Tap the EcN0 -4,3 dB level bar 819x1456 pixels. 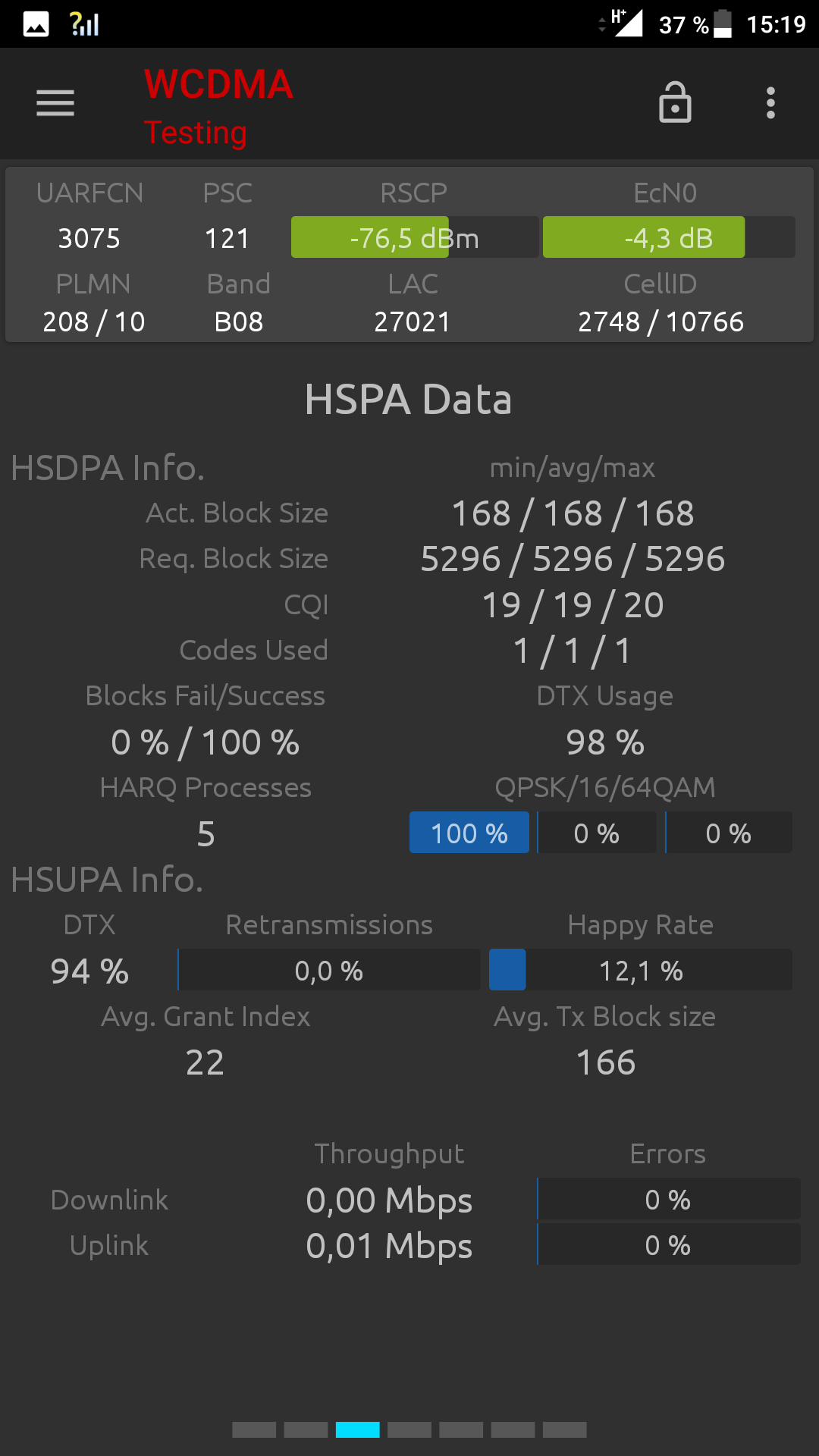coord(669,237)
